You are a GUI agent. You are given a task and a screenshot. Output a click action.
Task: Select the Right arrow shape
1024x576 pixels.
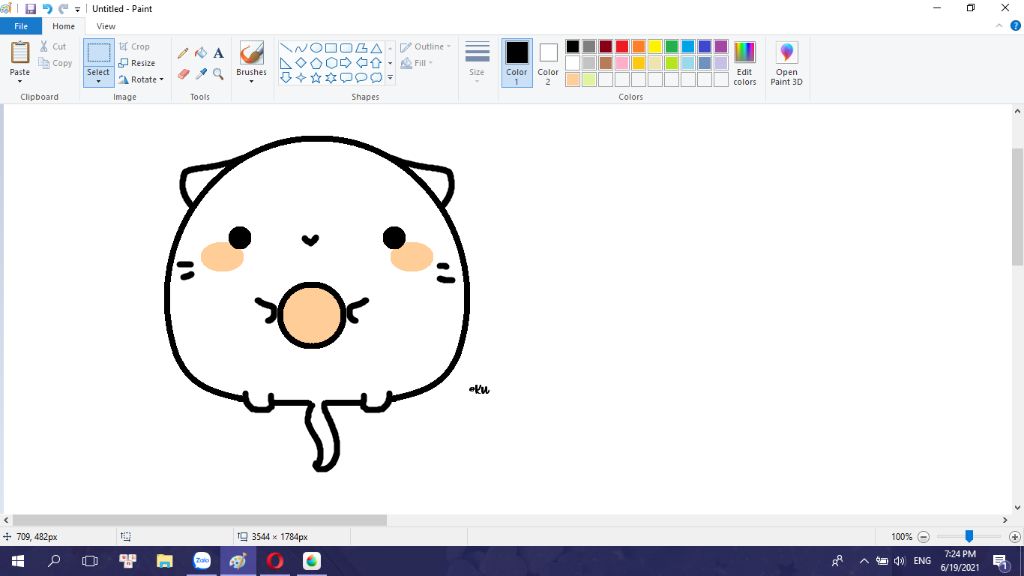(346, 63)
